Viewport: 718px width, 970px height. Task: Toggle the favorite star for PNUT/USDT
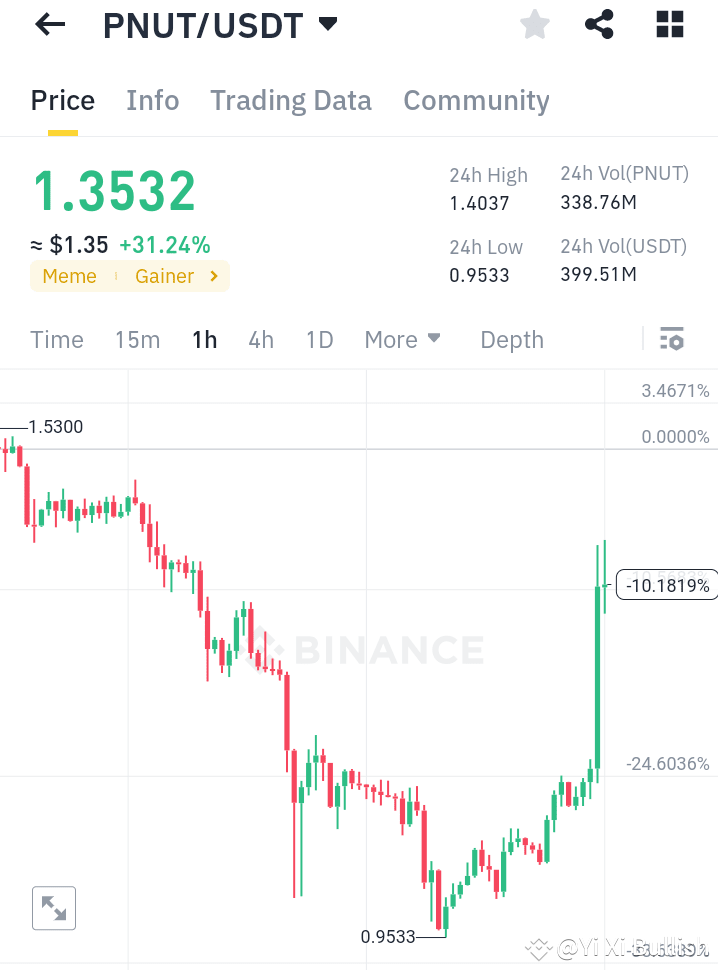point(534,24)
